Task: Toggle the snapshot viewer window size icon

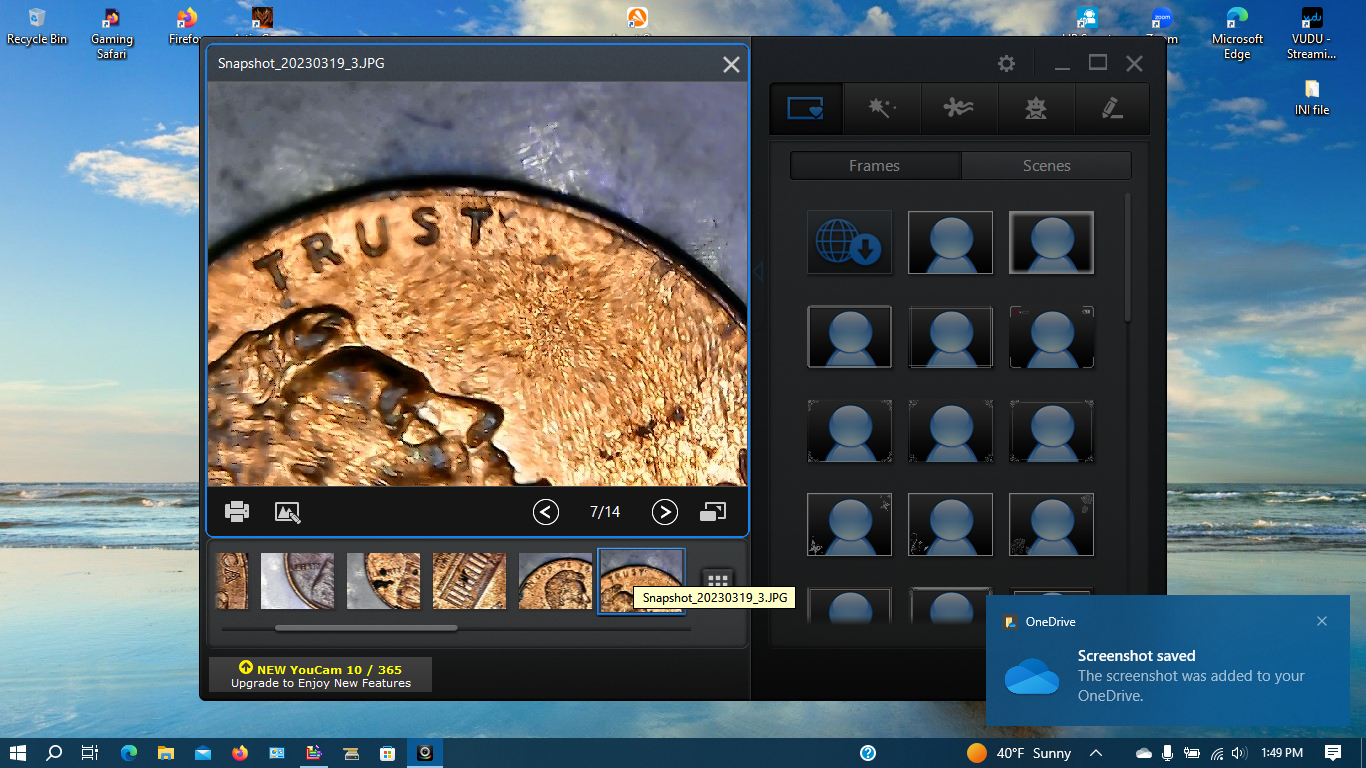Action: [713, 512]
